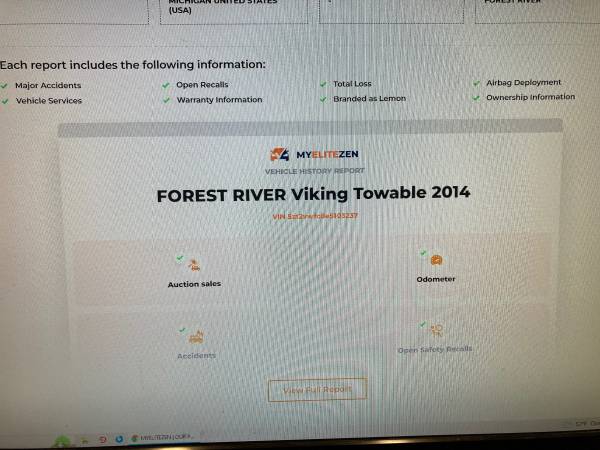Click the green check beside Ownership Information
The image size is (600, 450).
point(476,98)
